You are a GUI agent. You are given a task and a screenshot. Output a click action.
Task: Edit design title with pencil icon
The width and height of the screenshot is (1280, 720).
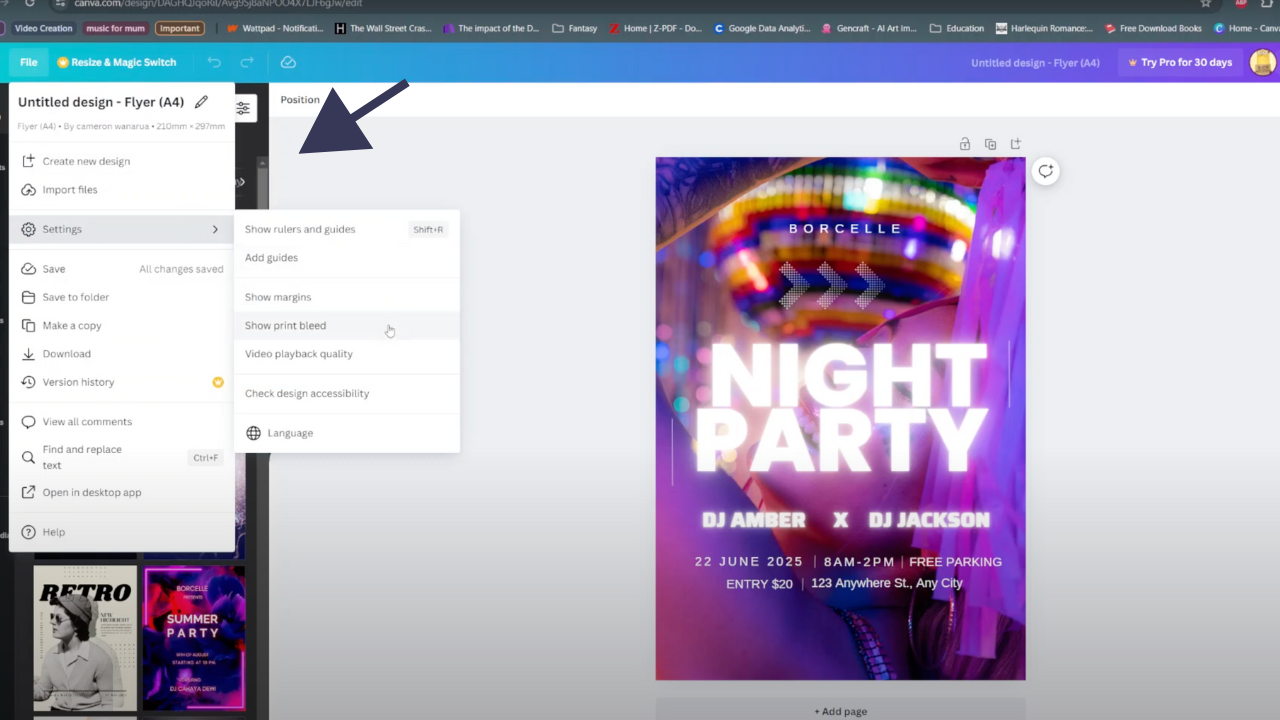click(x=201, y=102)
